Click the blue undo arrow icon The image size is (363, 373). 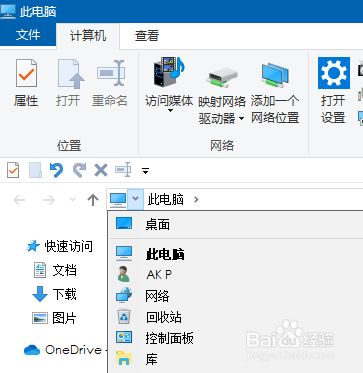56,170
